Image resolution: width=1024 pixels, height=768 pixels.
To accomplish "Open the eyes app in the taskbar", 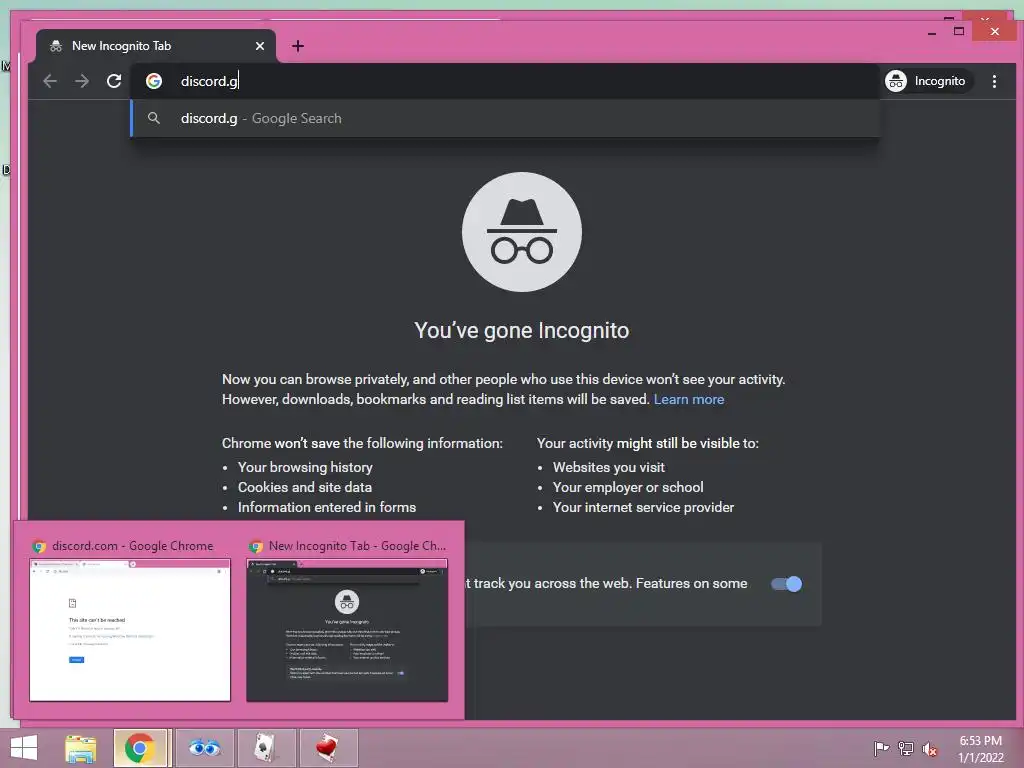I will point(204,748).
